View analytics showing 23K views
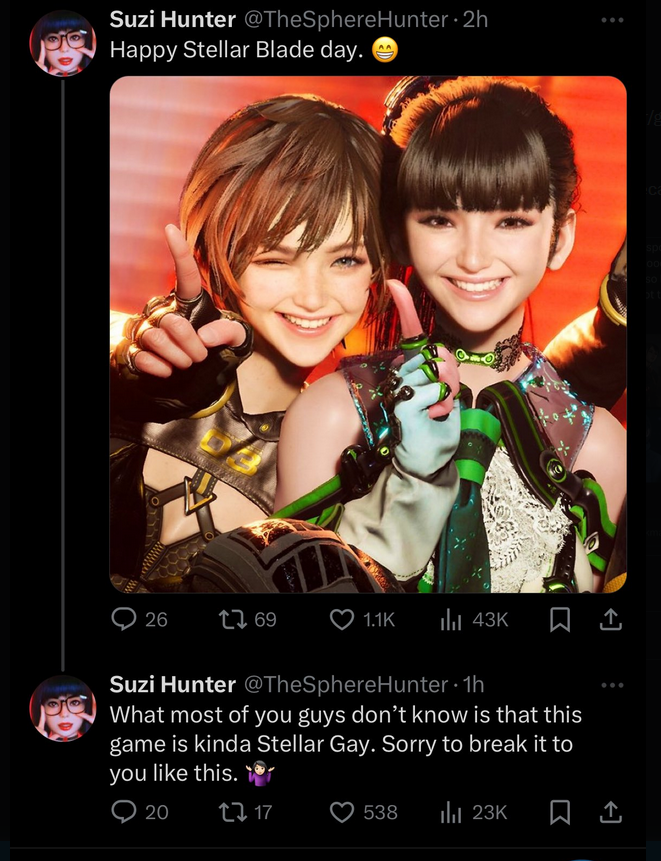 (474, 812)
